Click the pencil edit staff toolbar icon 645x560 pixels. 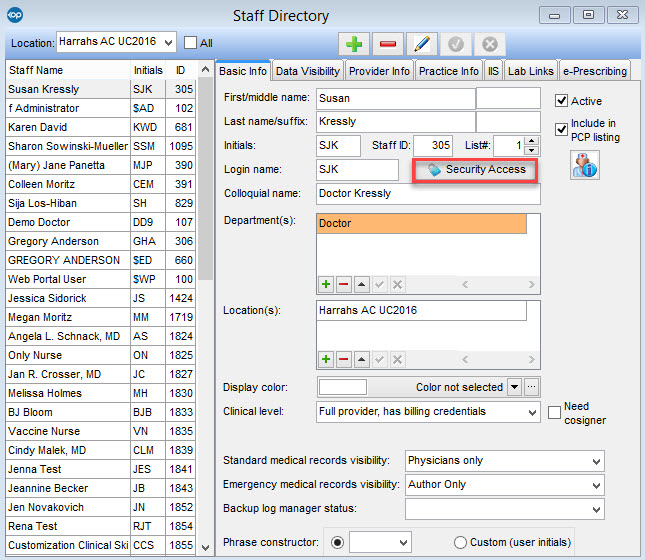422,44
